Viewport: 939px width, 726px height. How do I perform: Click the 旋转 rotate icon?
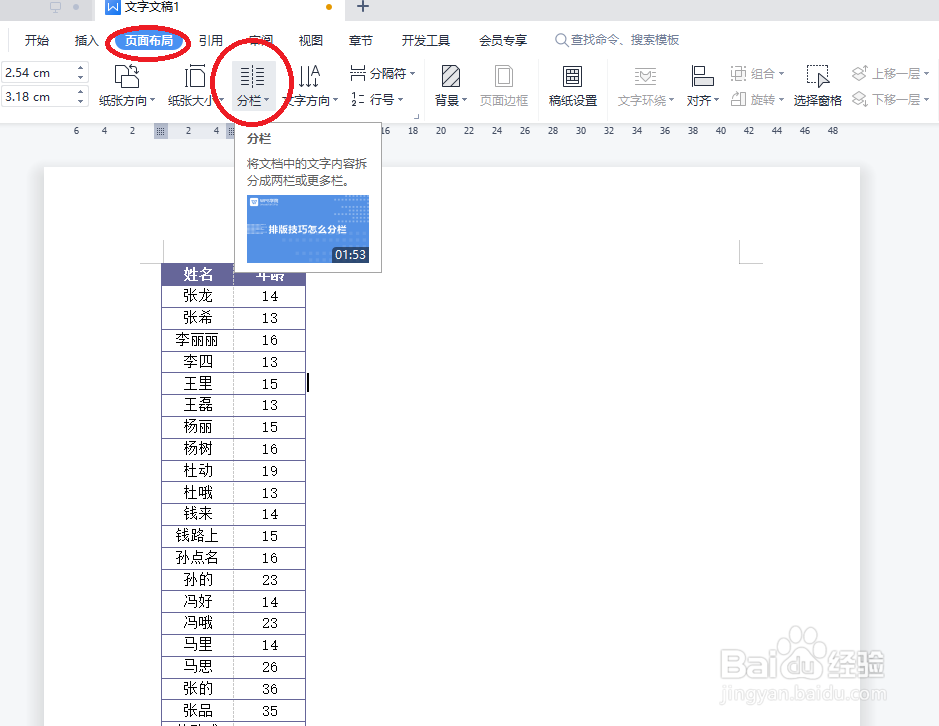[x=738, y=99]
